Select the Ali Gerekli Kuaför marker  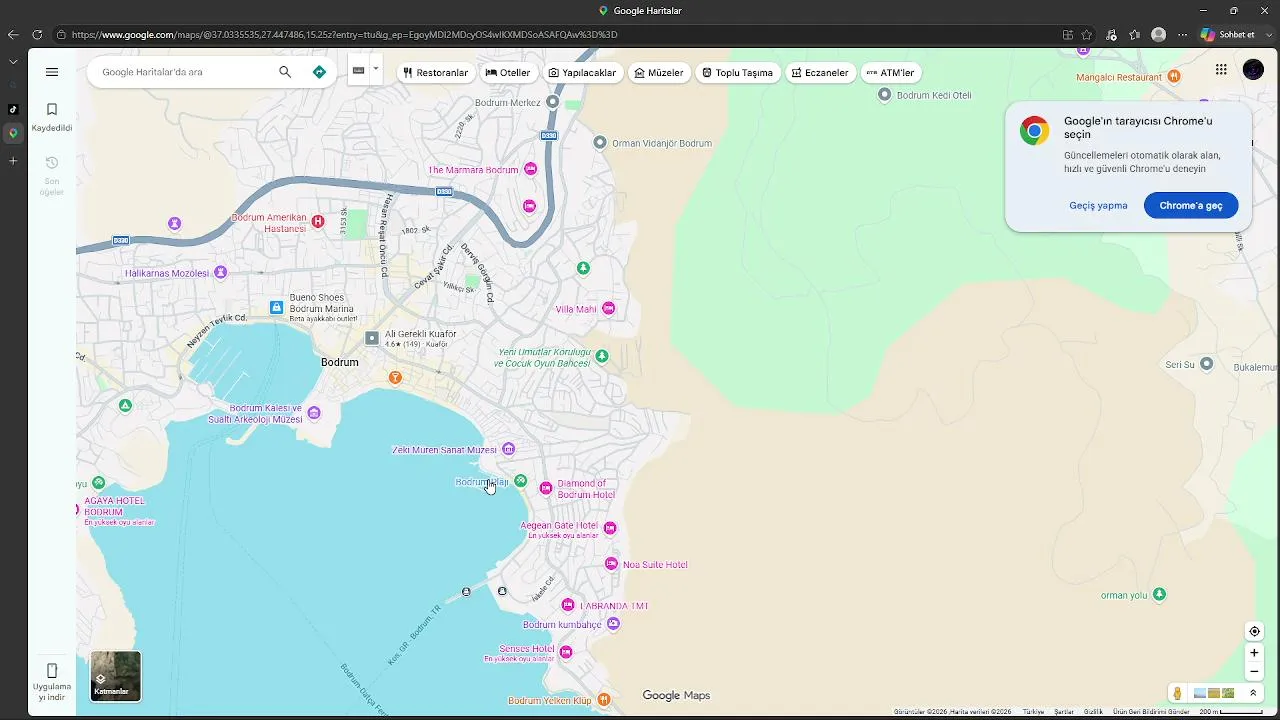[372, 338]
